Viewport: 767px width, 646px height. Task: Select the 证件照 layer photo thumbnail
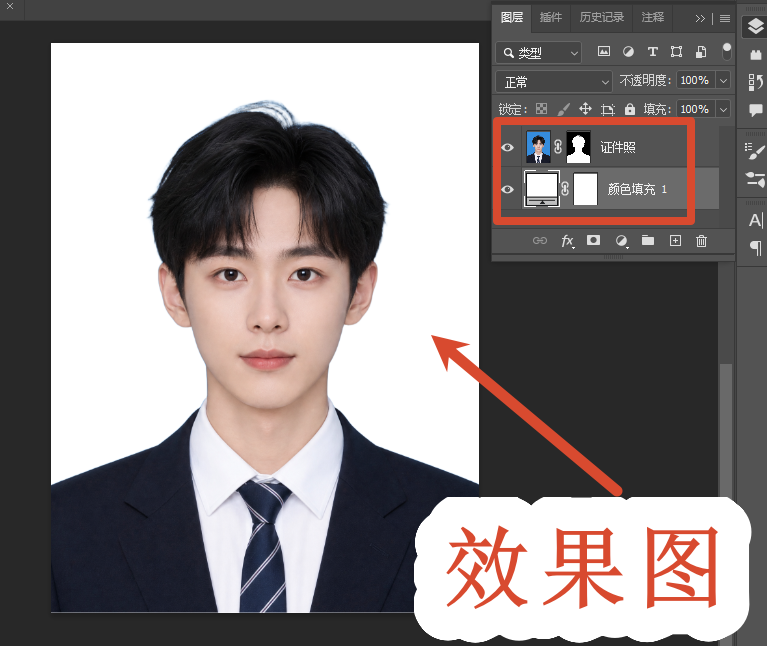click(539, 147)
